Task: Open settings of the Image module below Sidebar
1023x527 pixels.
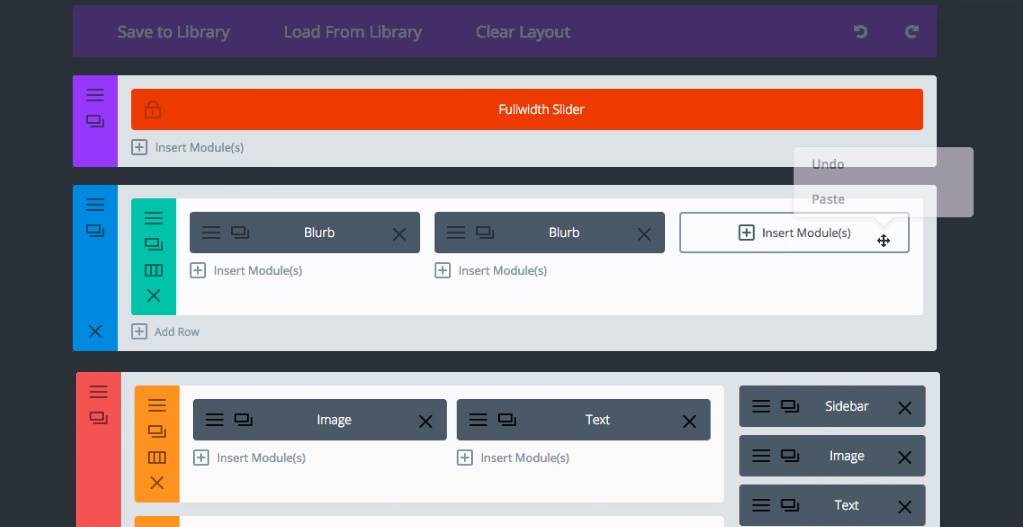Action: (x=761, y=455)
